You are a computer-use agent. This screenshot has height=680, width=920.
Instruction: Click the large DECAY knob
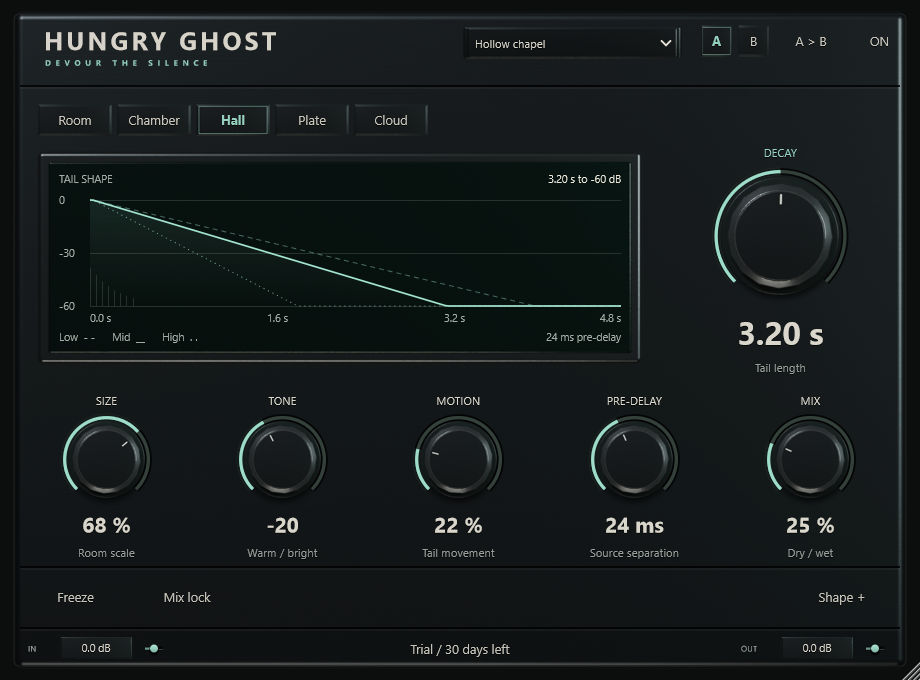[780, 234]
